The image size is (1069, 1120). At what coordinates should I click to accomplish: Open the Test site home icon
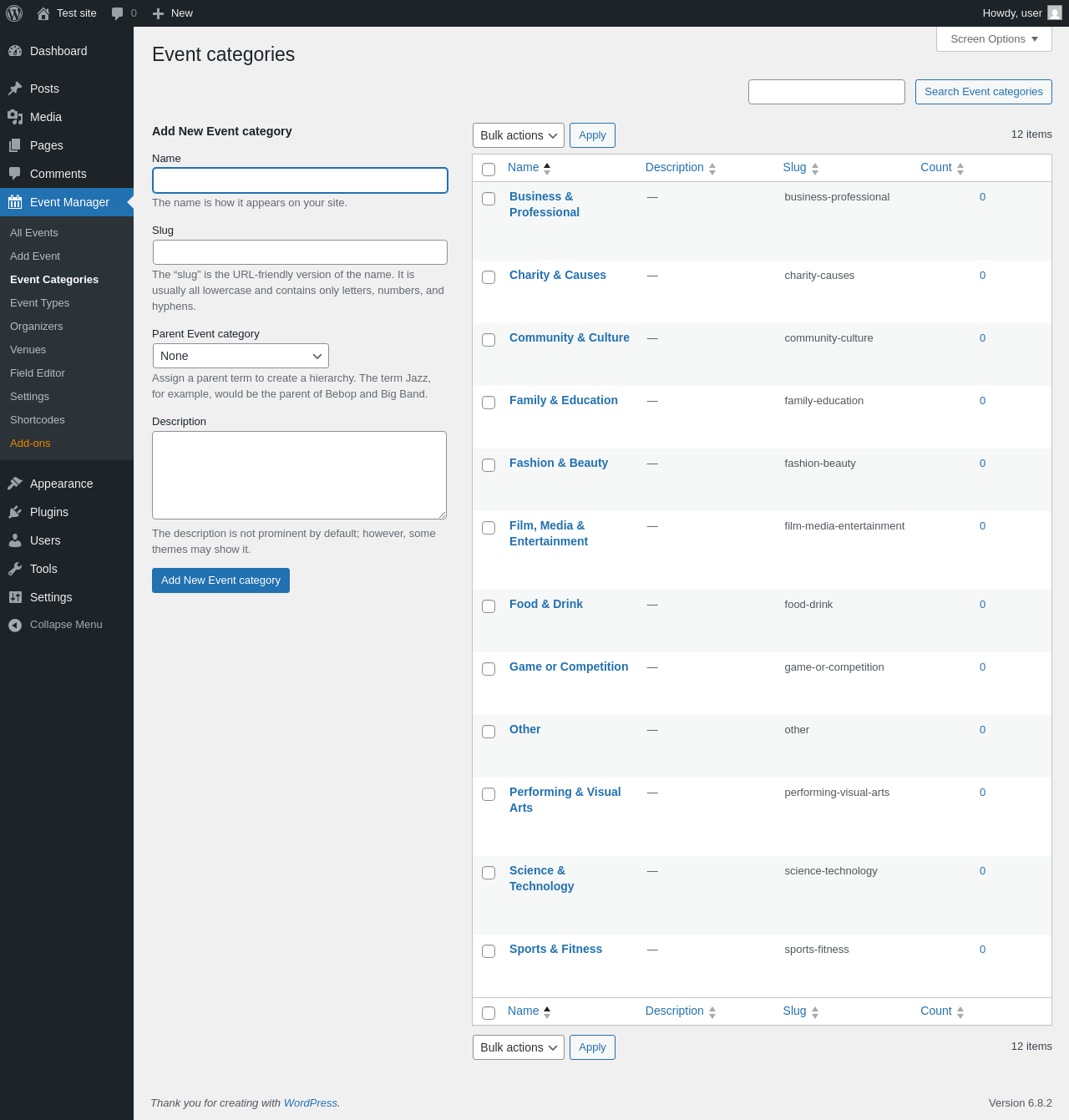tap(43, 13)
